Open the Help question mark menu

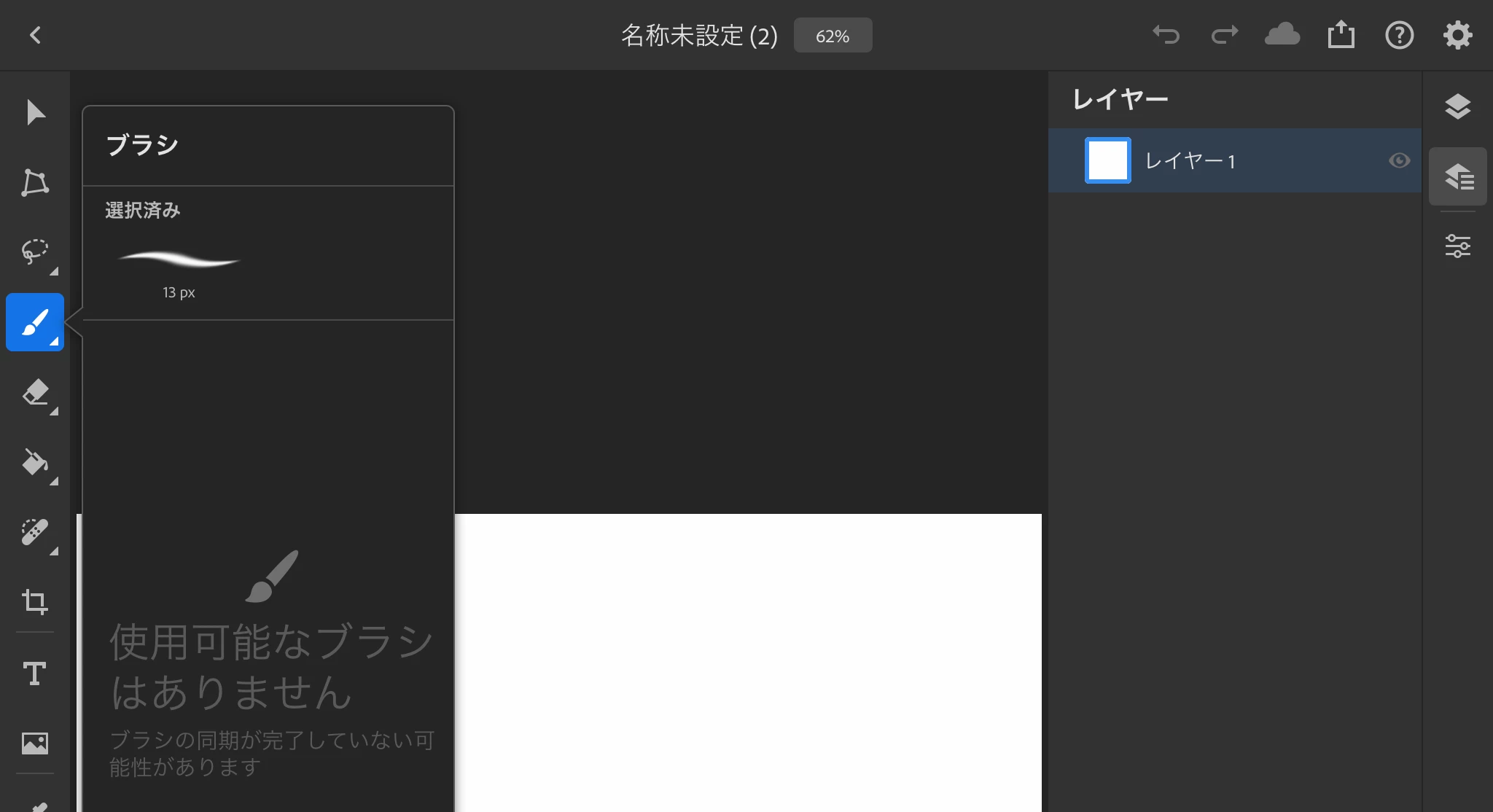(1399, 35)
